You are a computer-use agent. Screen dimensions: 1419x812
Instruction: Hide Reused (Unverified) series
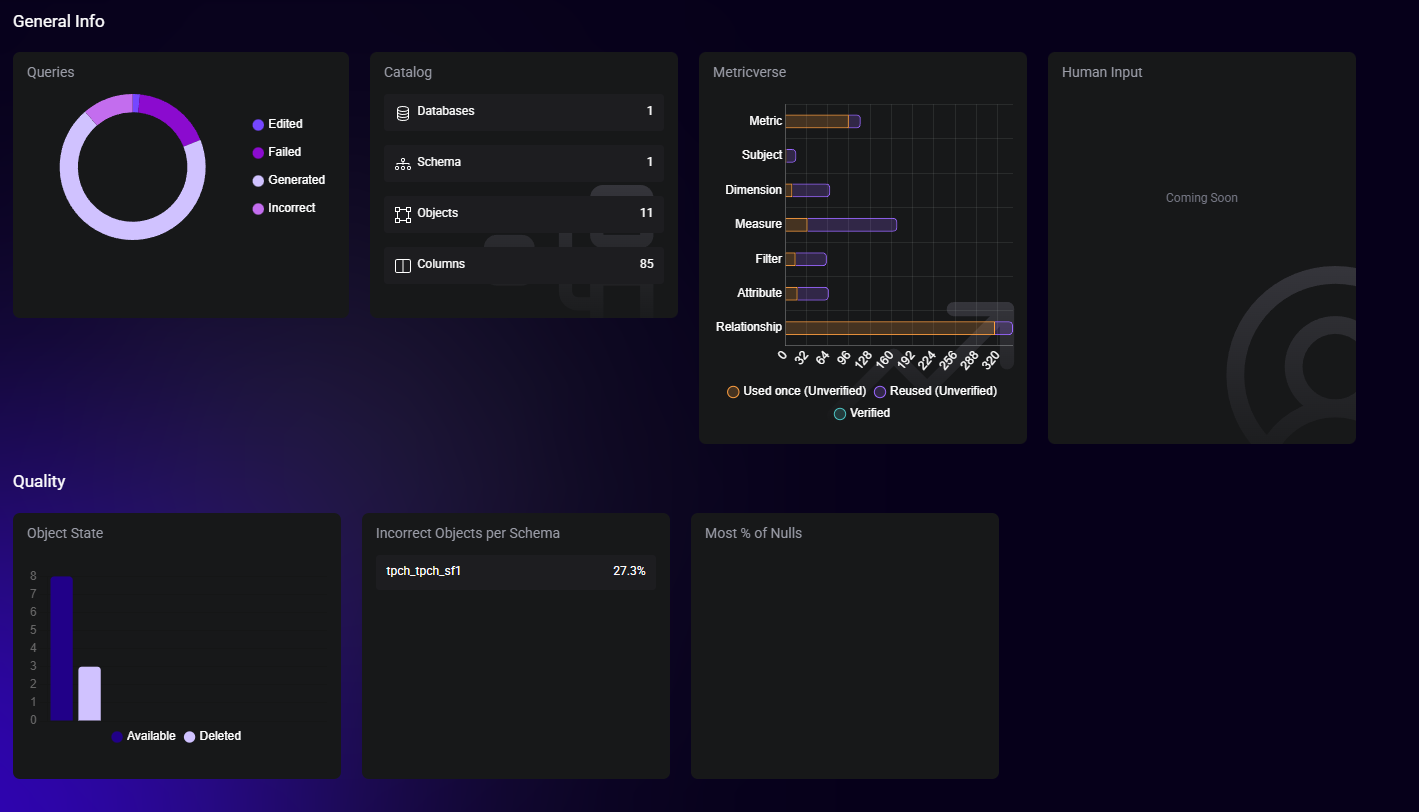pos(935,391)
